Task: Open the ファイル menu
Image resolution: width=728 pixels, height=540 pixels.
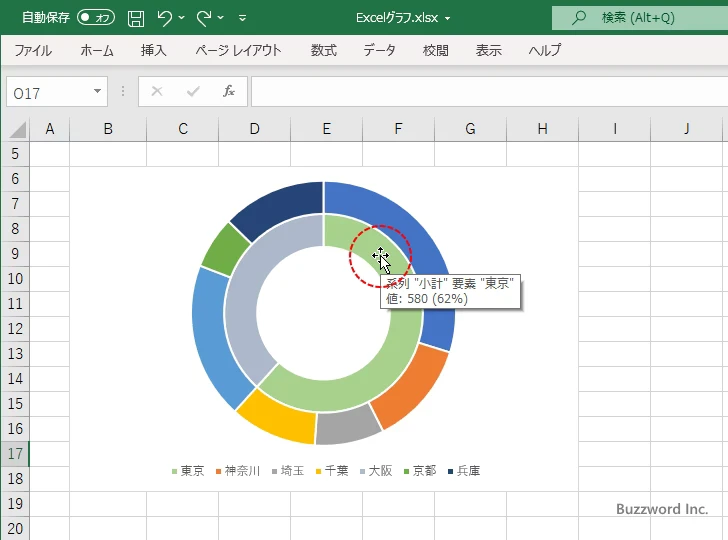Action: (33, 50)
